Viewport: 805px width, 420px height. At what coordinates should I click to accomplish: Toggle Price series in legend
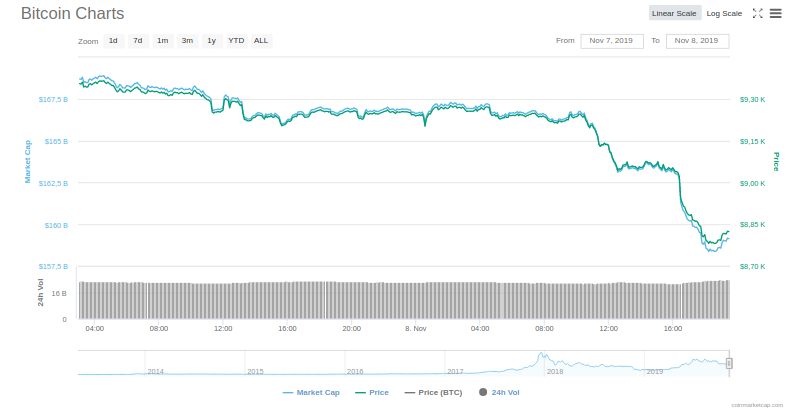click(372, 392)
